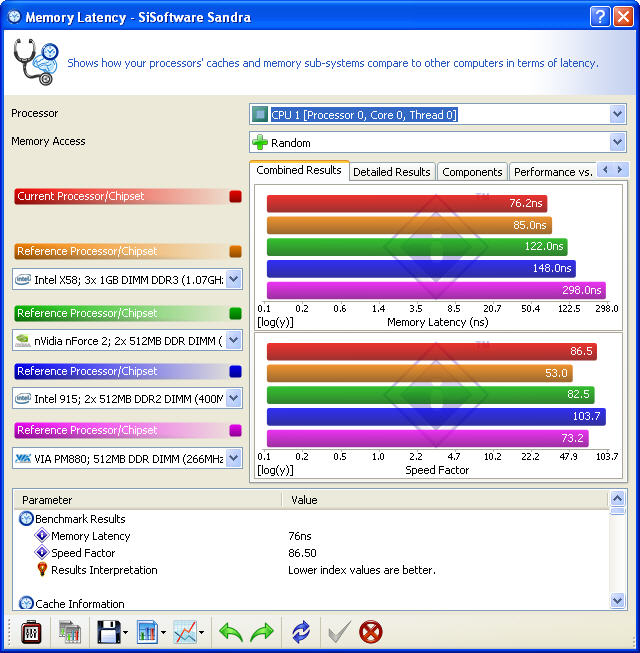Viewport: 640px width, 653px height.
Task: Click the Results Interpretation lightbulb icon
Action: (42, 569)
